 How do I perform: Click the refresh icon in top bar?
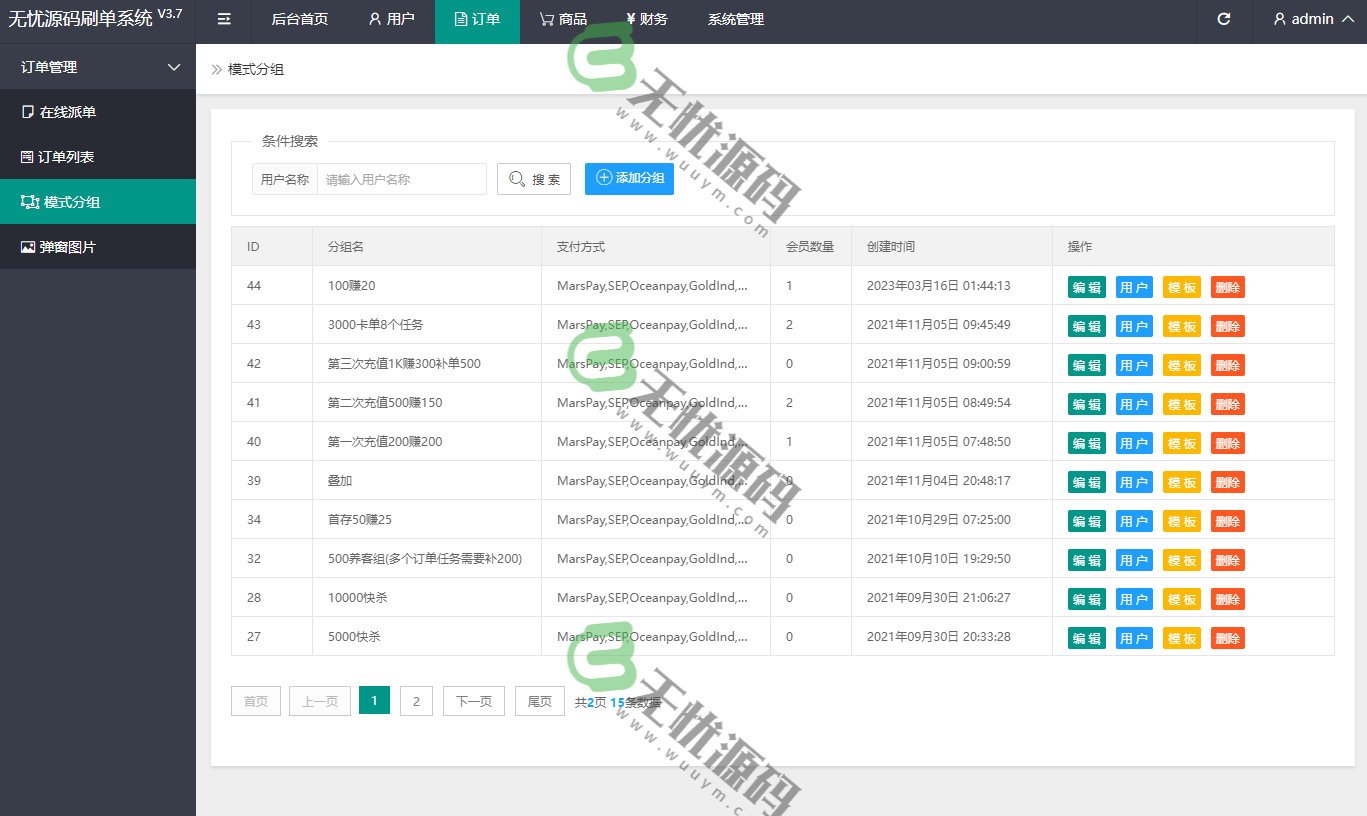[1223, 19]
